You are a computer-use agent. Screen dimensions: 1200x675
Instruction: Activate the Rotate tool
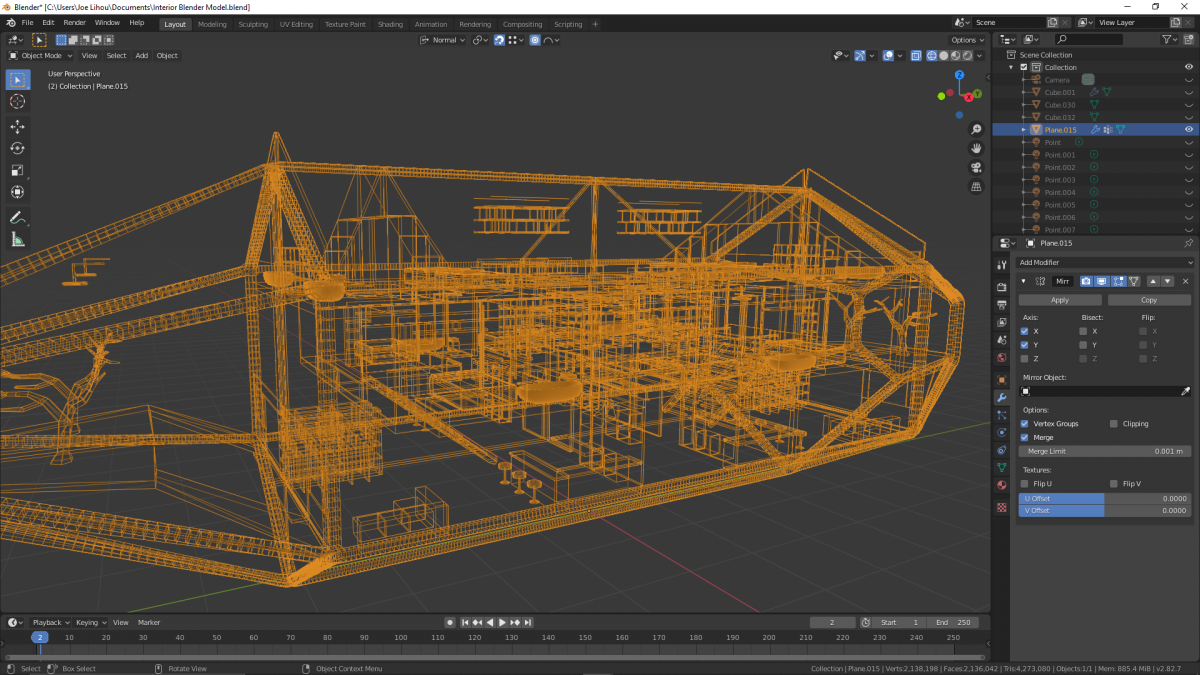pos(17,149)
